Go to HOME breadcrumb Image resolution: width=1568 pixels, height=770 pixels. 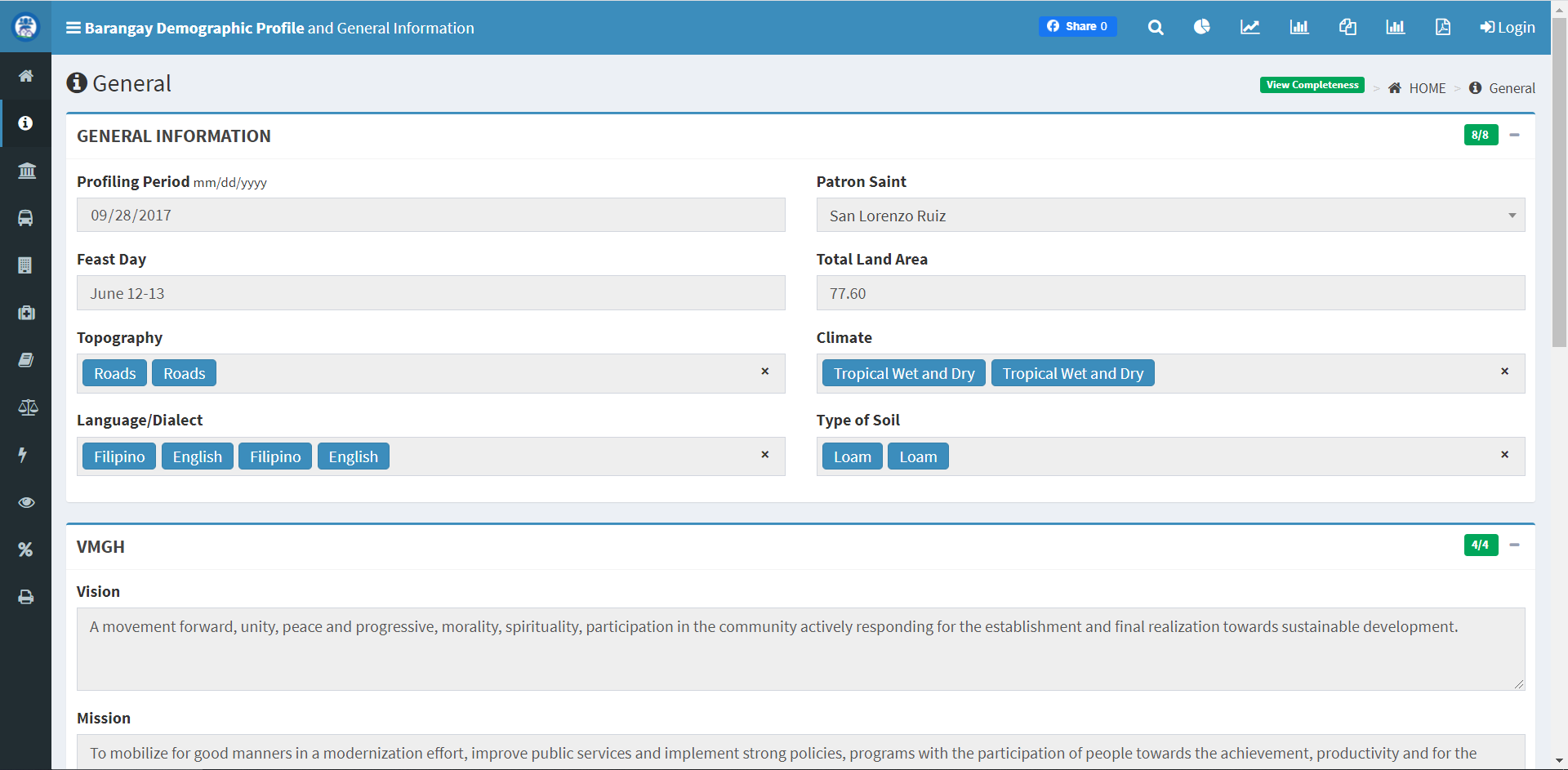click(x=1417, y=88)
